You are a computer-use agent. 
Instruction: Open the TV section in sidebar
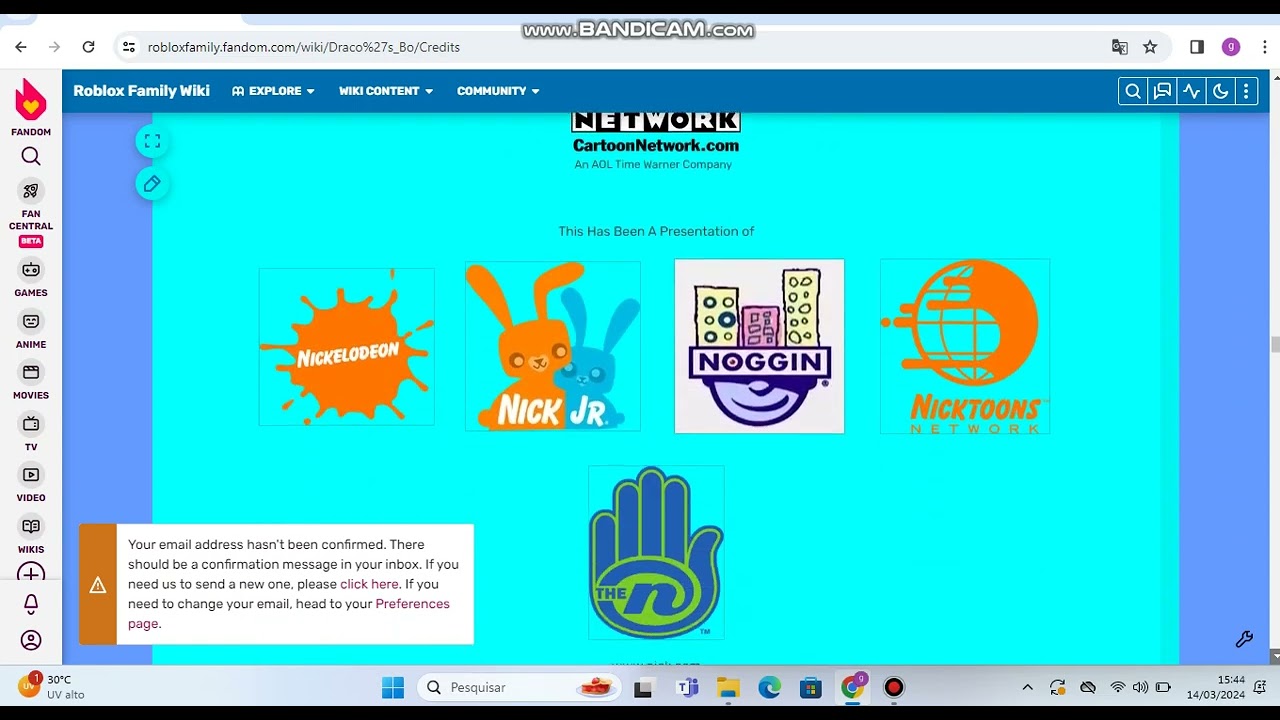[31, 433]
